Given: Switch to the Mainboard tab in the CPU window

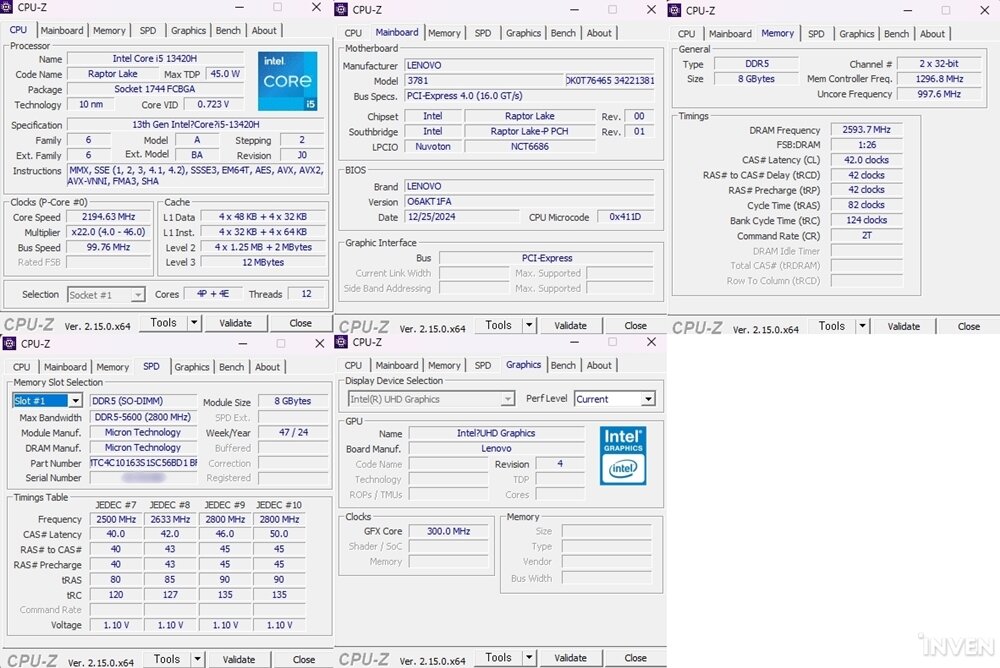Looking at the screenshot, I should tap(62, 31).
